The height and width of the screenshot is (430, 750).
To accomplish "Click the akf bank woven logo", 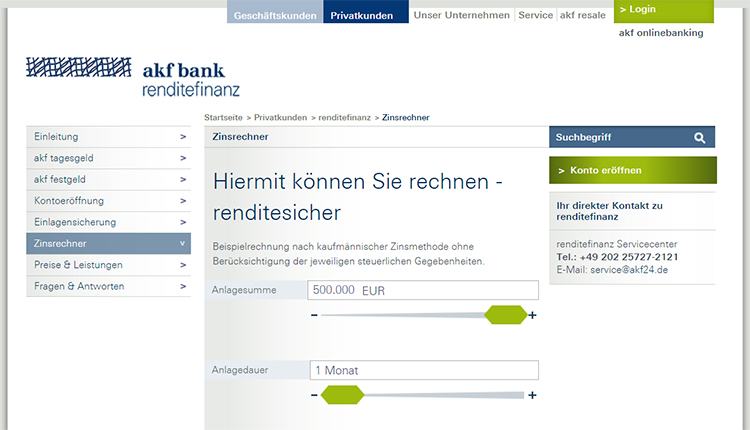I will 78,67.
